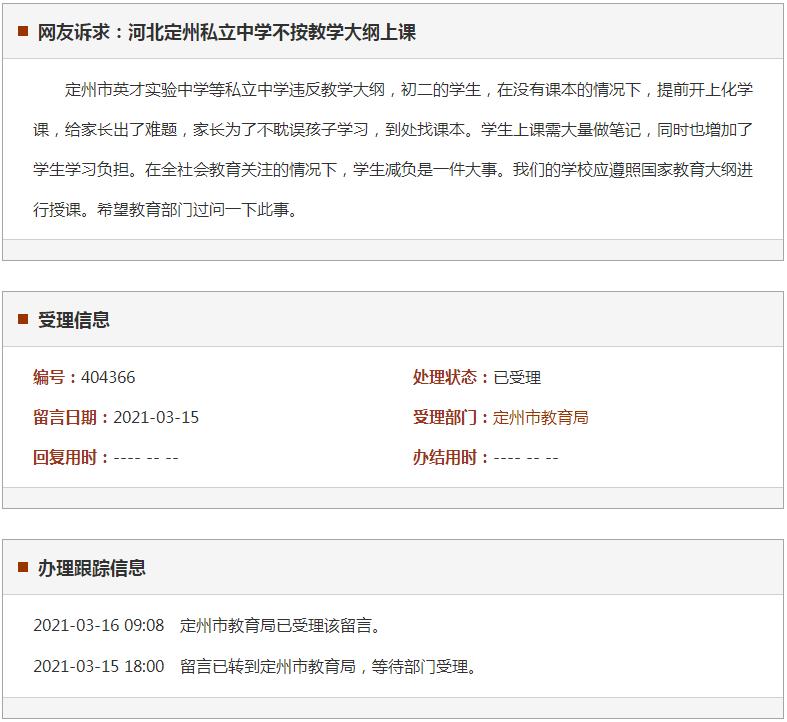787x722 pixels.
Task: Click the message date 2021-03-15 value
Action: [156, 418]
